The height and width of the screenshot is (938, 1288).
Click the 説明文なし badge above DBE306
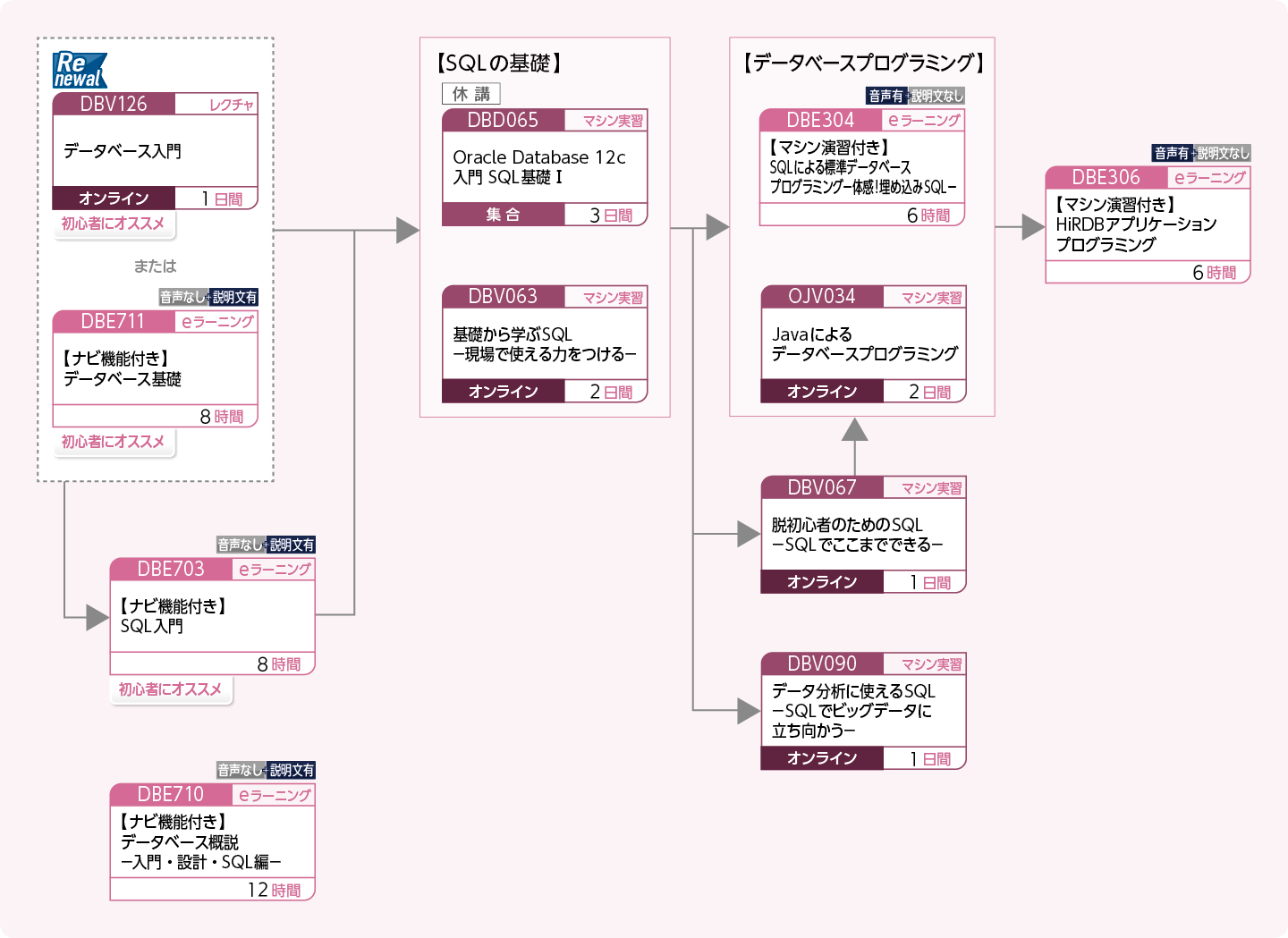pos(1224,153)
